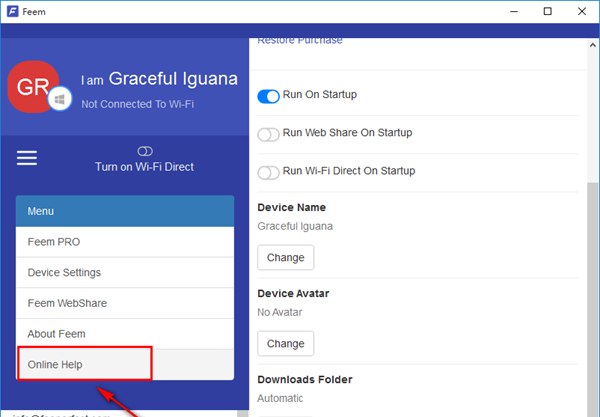This screenshot has height=417, width=600.
Task: Select Feem WebShare menu item
Action: 125,303
